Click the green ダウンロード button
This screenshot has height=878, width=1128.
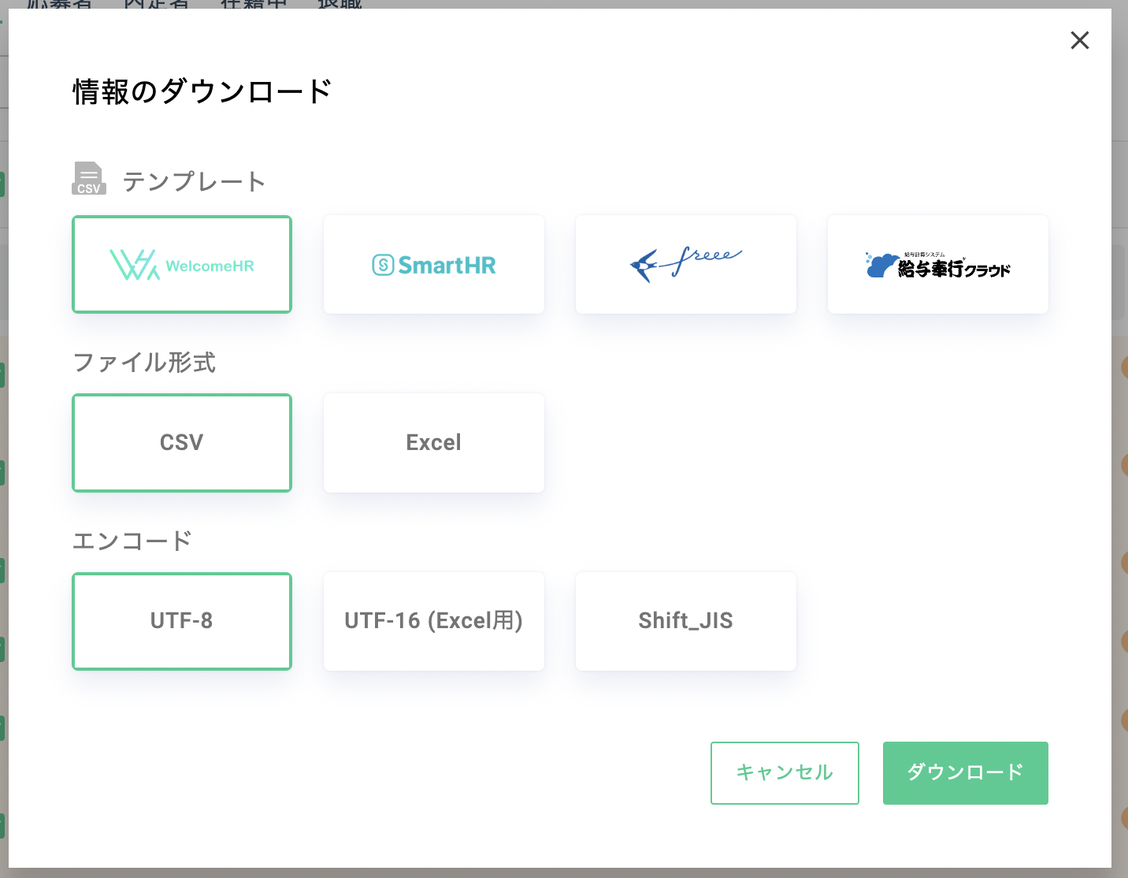pyautogui.click(x=965, y=773)
